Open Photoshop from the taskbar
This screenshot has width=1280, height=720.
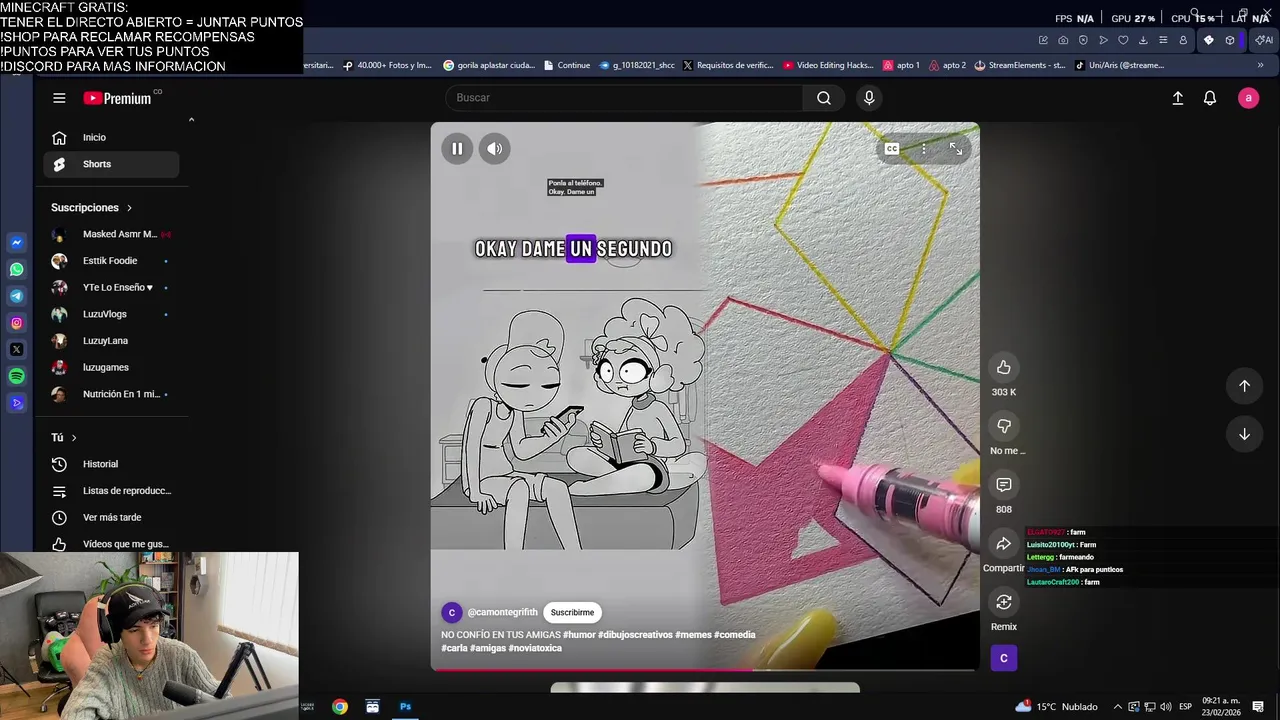(406, 707)
